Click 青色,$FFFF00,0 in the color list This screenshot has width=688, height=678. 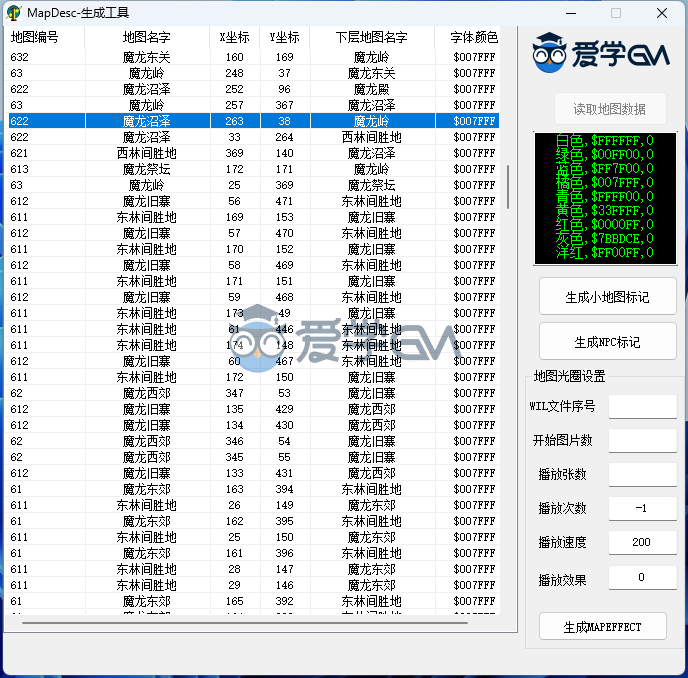tap(605, 197)
